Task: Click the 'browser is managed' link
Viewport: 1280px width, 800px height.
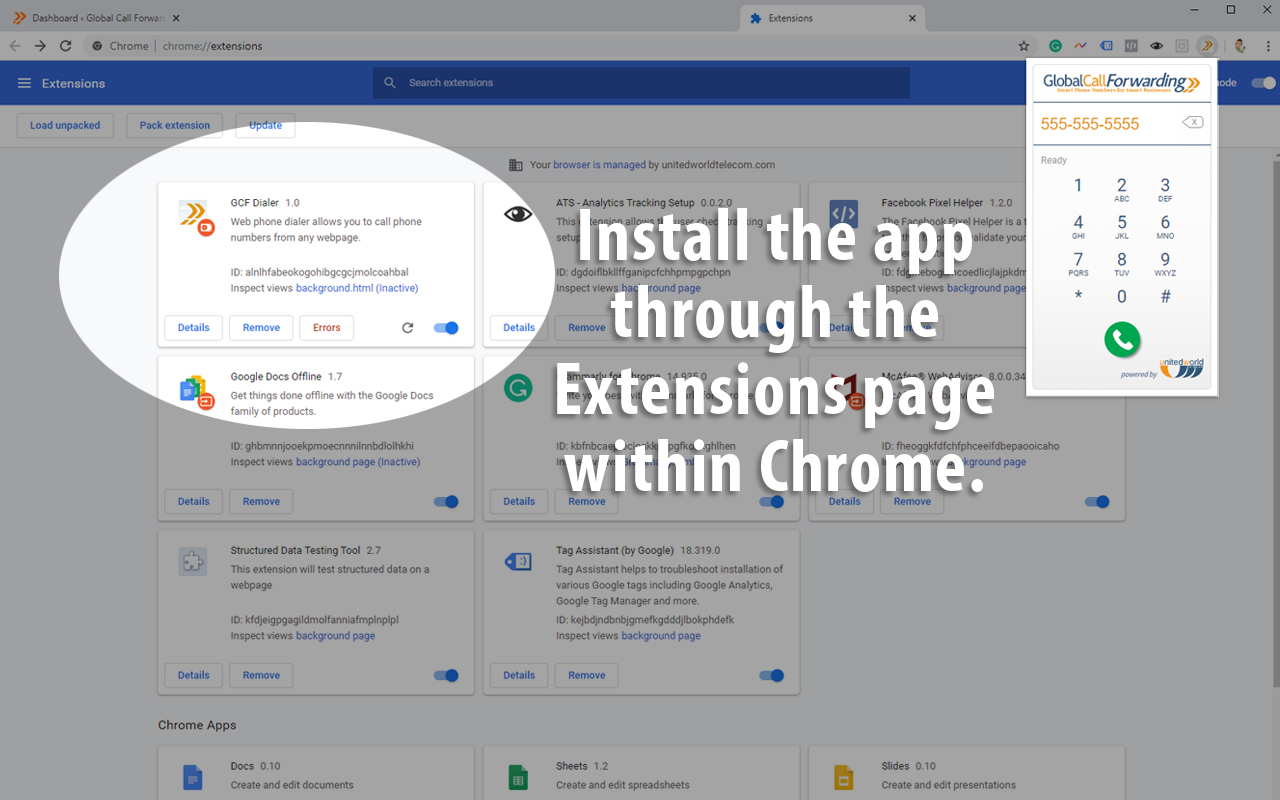Action: [599, 165]
